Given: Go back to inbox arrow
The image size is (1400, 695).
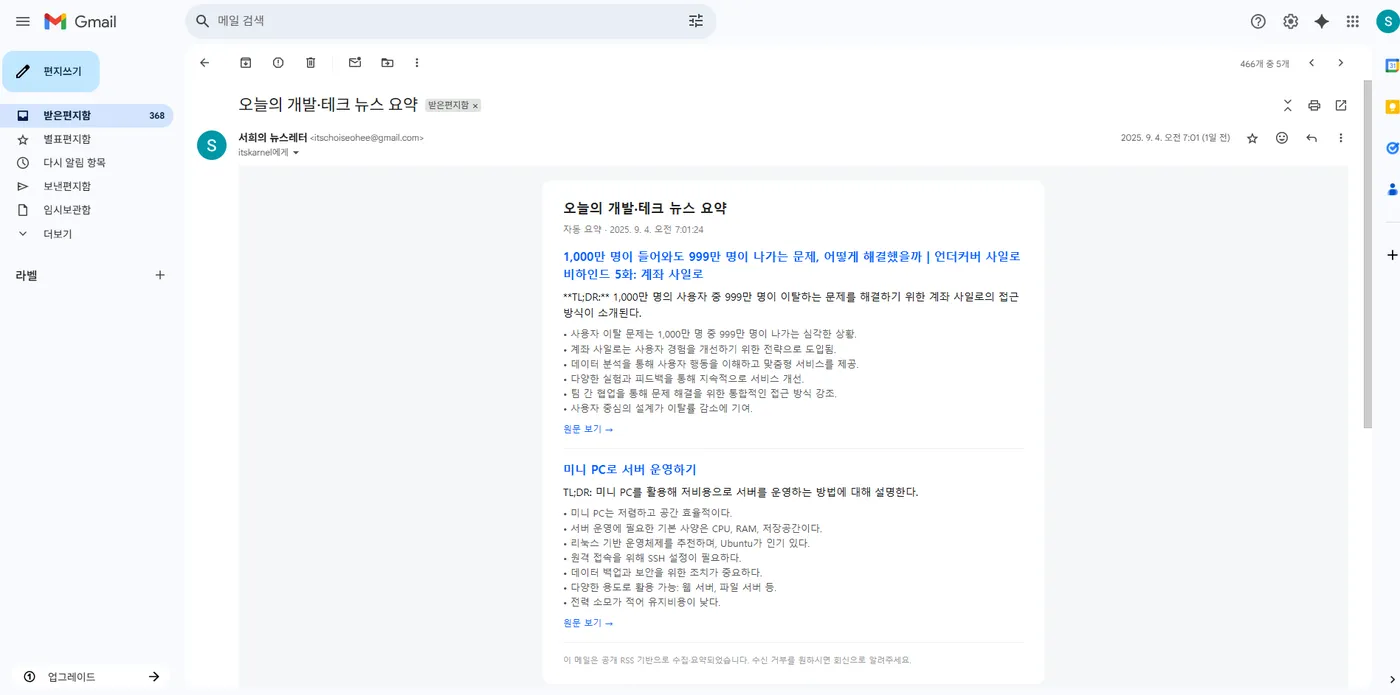Looking at the screenshot, I should tap(205, 62).
